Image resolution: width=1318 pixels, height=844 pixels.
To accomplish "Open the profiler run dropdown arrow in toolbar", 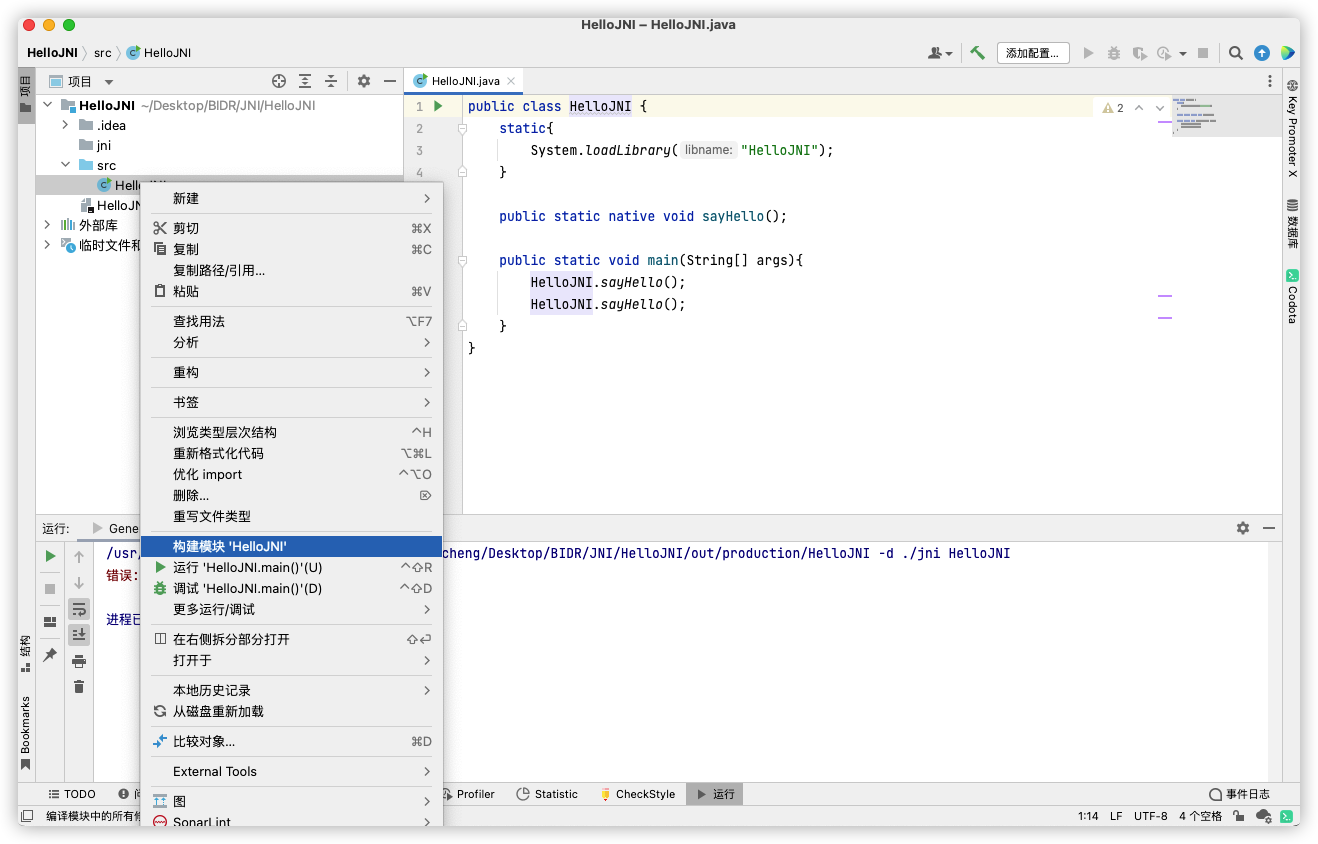I will click(1183, 53).
